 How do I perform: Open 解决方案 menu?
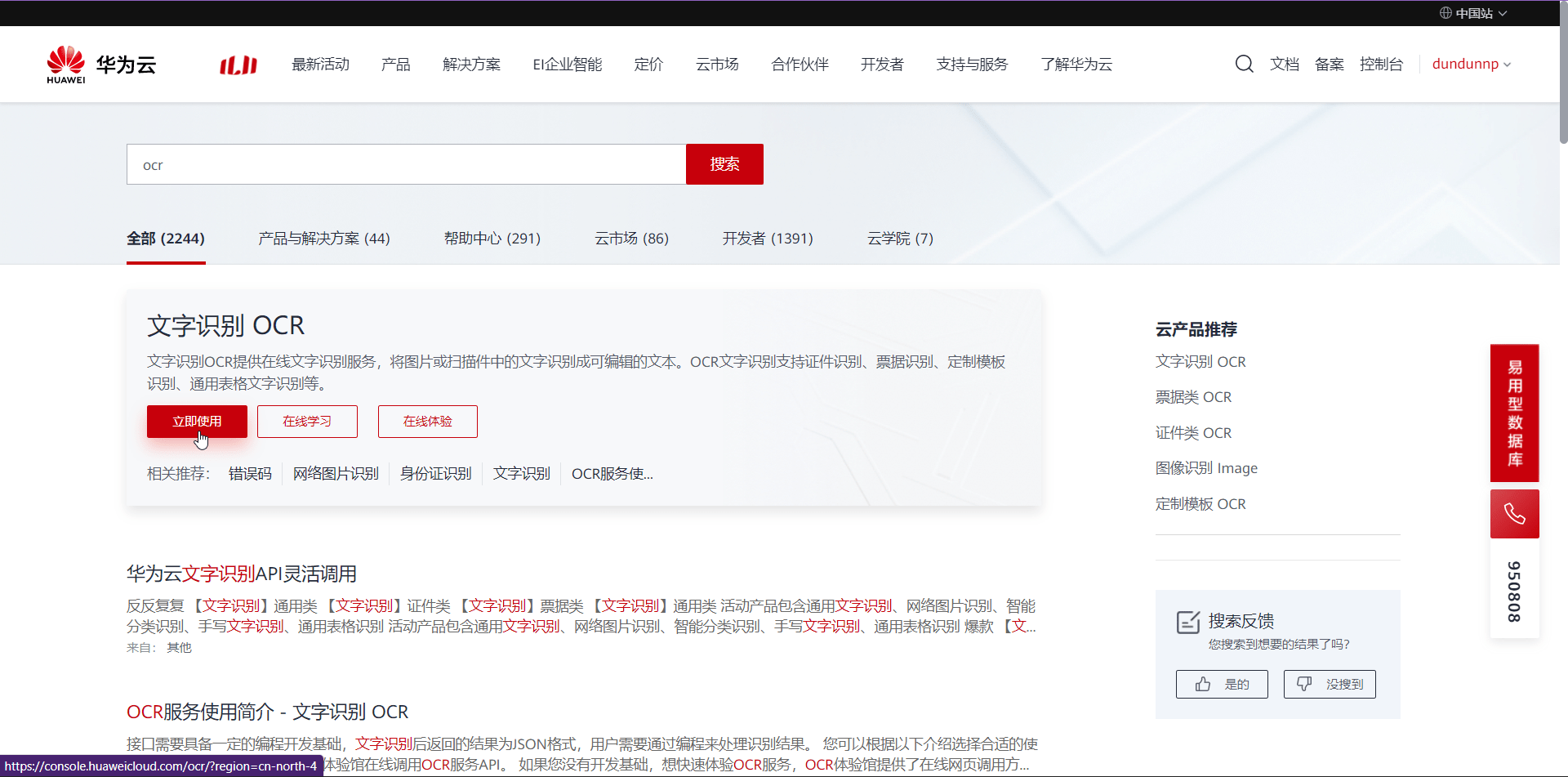pyautogui.click(x=472, y=64)
